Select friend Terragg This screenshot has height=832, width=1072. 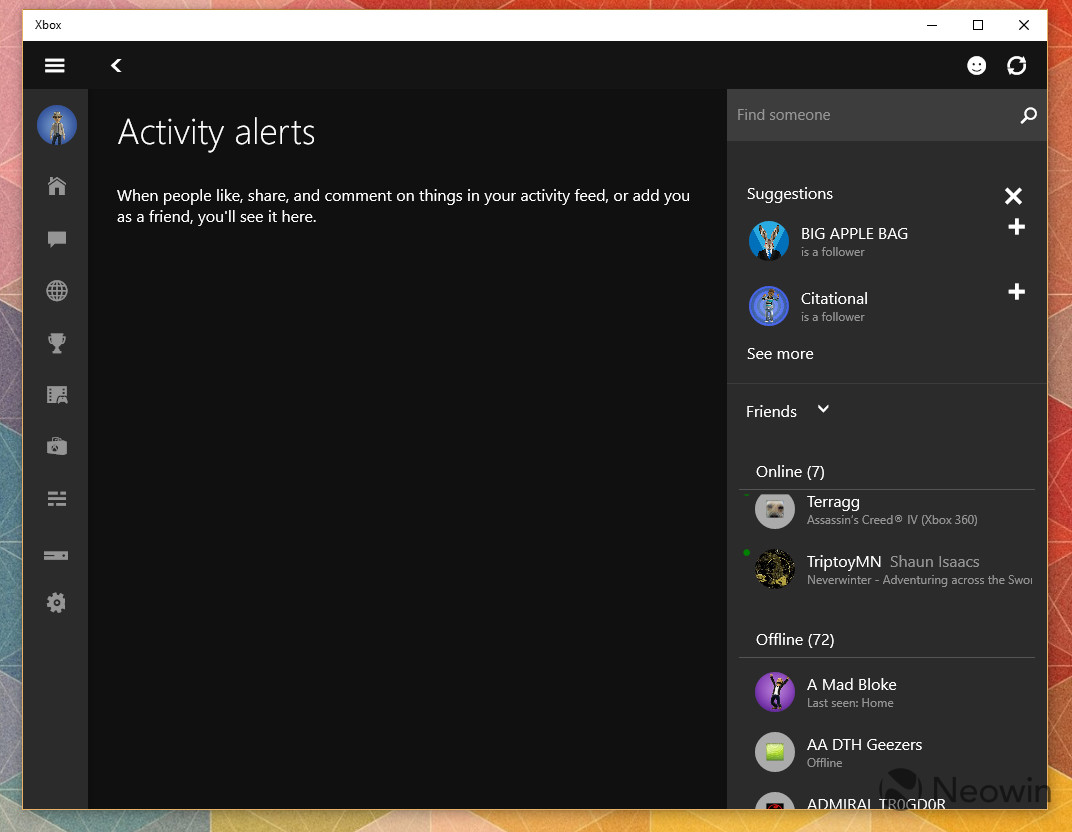[887, 510]
